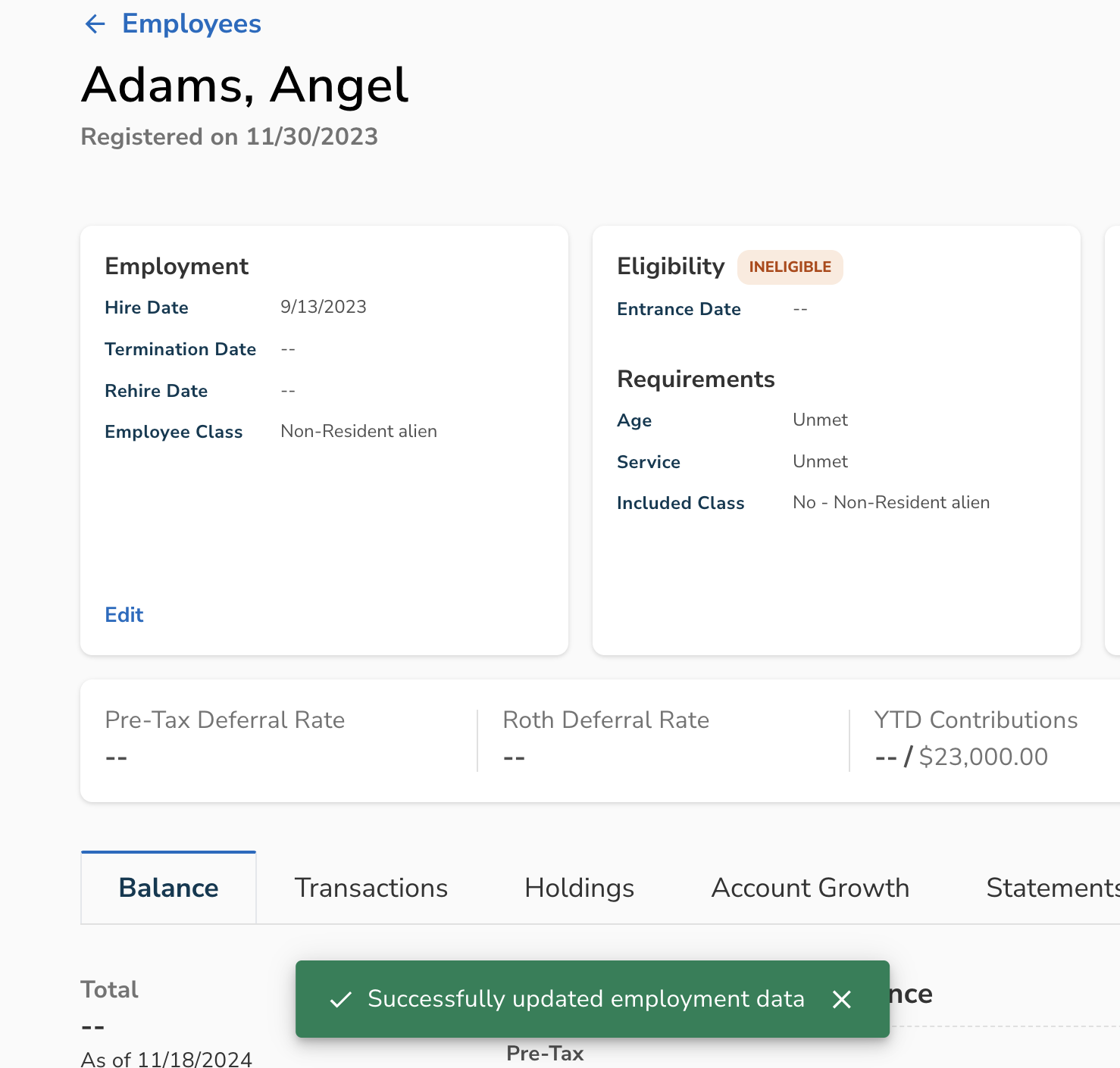This screenshot has width=1120, height=1068.
Task: Open the Statements tab
Action: [x=1052, y=888]
